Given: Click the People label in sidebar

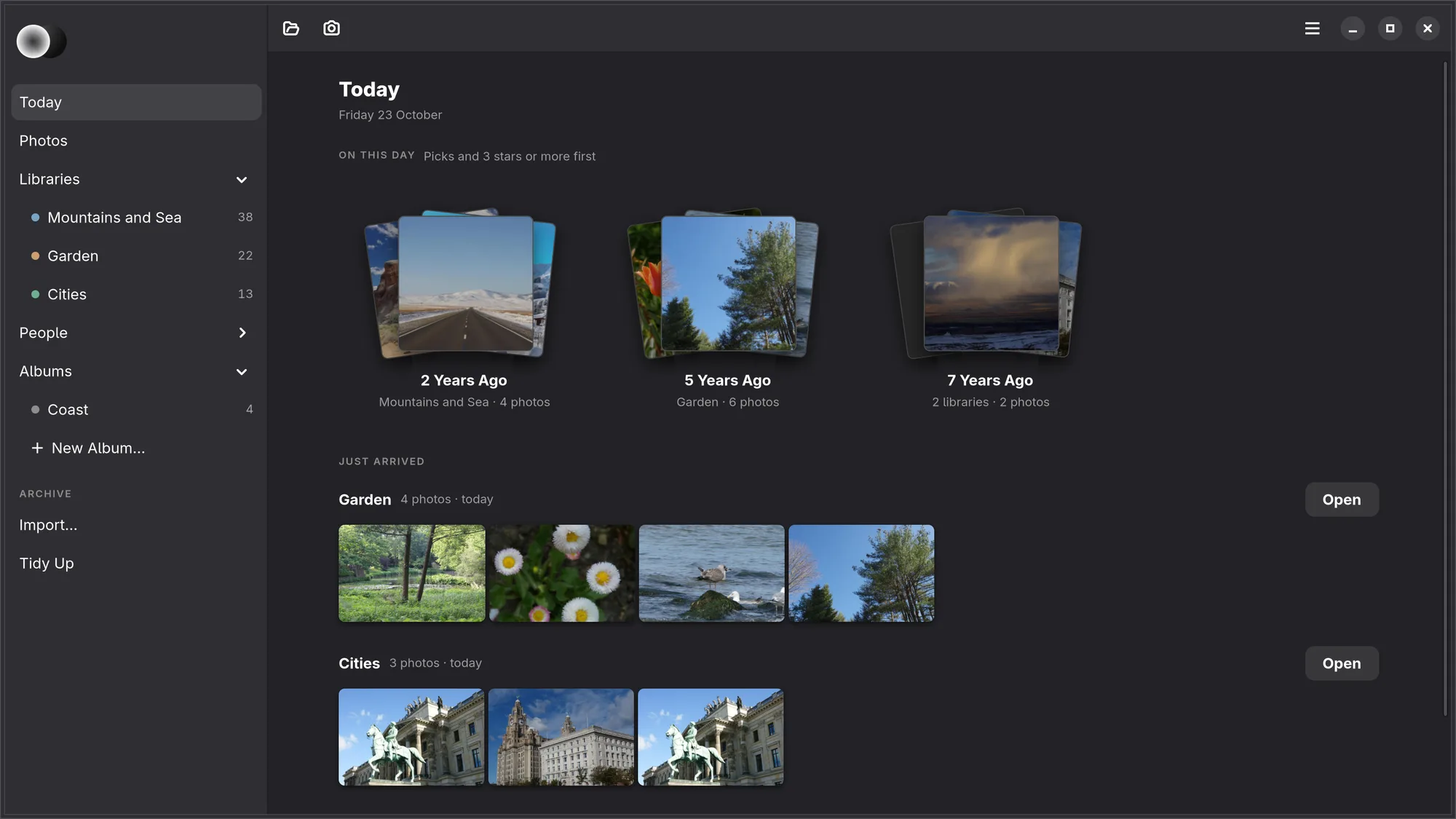Looking at the screenshot, I should 43,333.
